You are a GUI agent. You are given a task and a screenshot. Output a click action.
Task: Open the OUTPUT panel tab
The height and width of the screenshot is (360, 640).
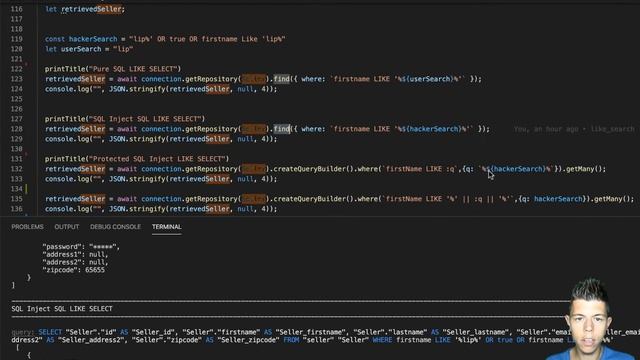(x=67, y=227)
